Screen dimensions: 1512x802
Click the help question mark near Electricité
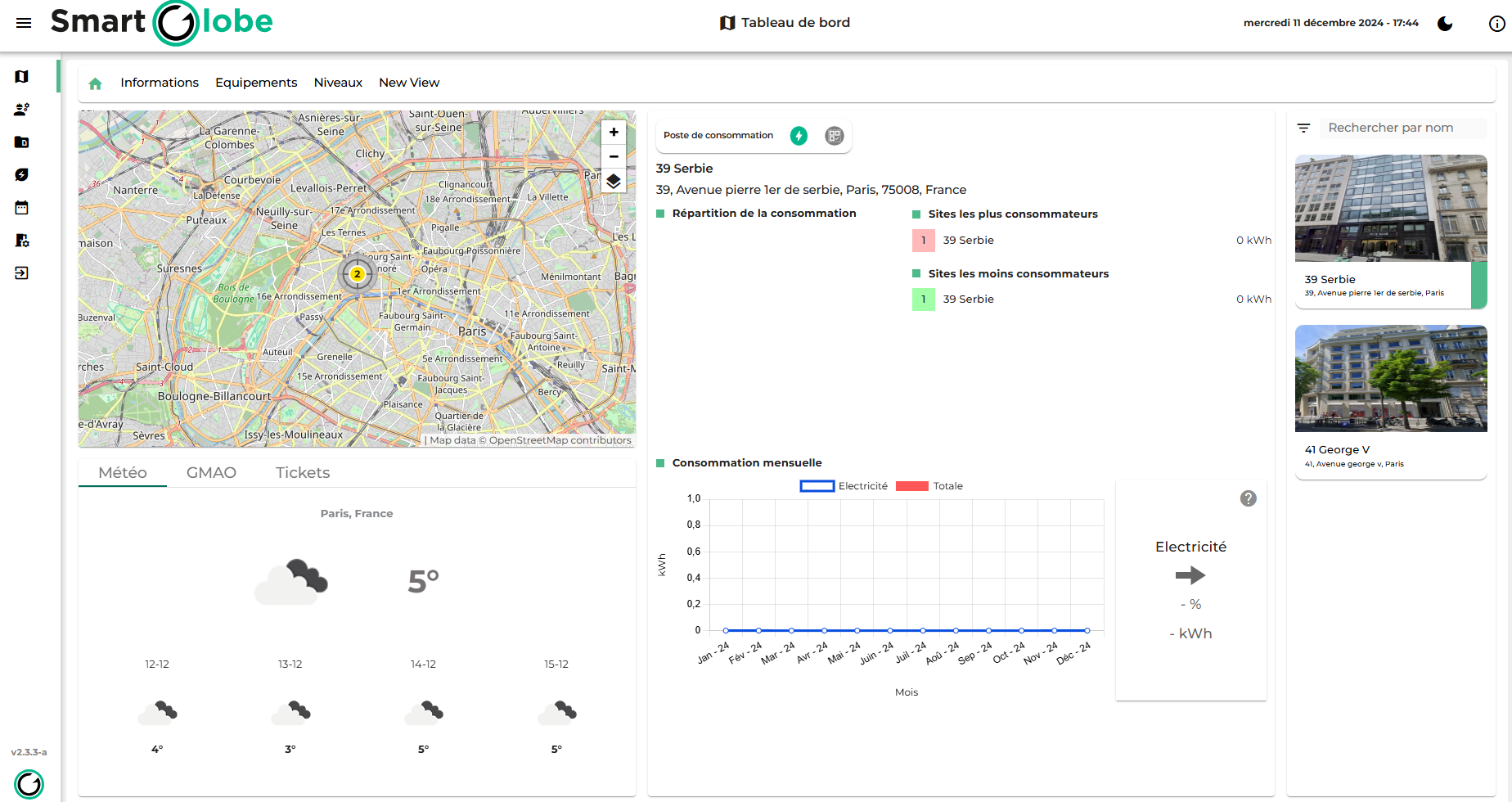point(1248,498)
